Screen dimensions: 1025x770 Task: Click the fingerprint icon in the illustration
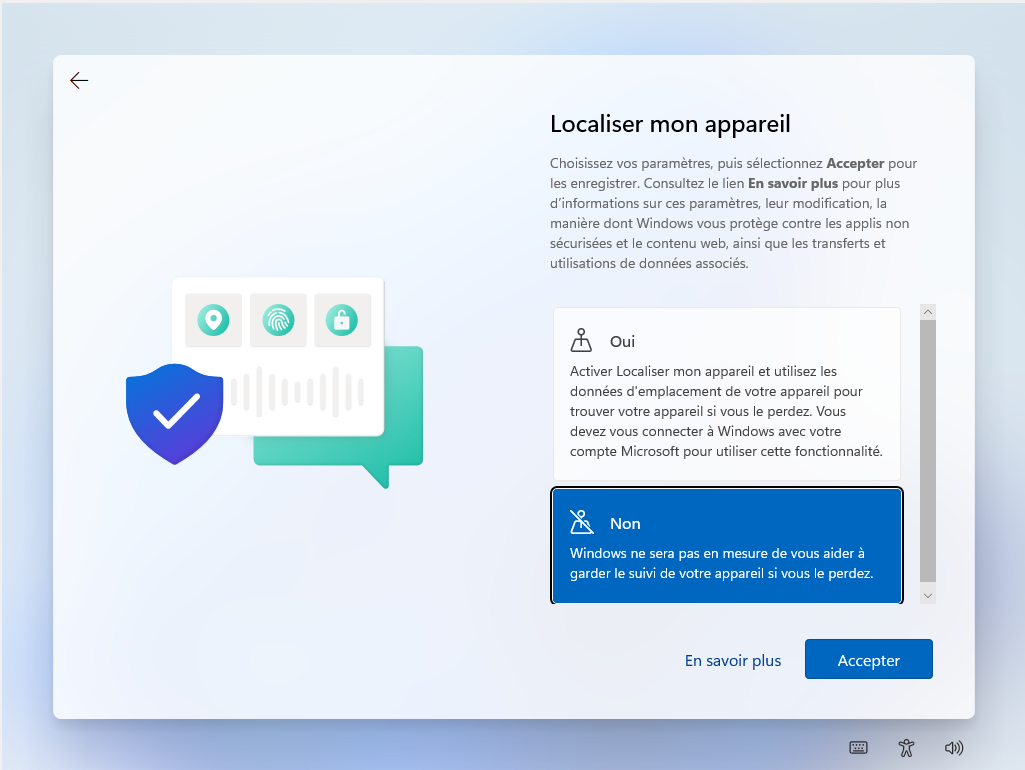pyautogui.click(x=278, y=320)
